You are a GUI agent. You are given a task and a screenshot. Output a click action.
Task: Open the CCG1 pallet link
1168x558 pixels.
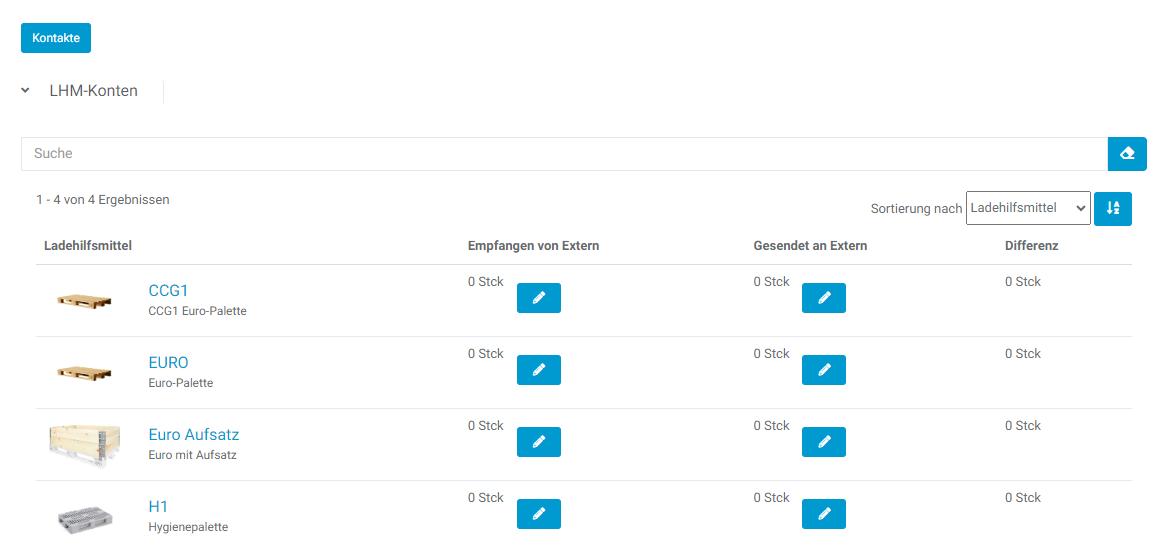pos(168,291)
